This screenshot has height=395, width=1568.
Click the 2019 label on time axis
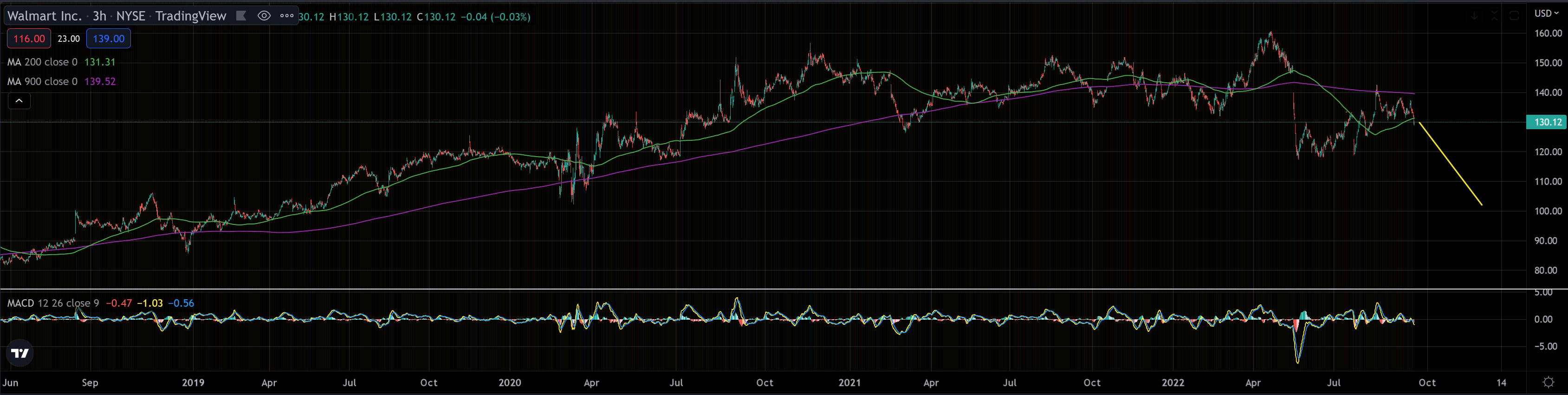(193, 383)
